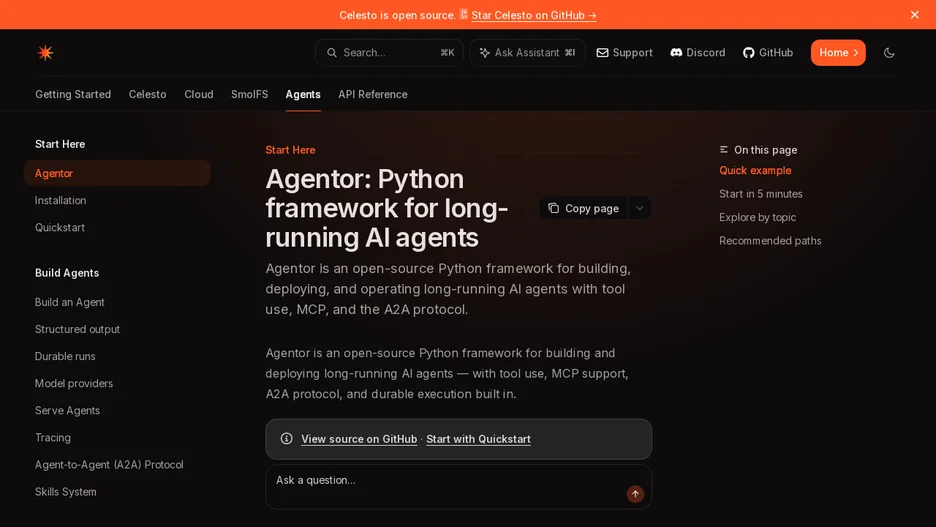The height and width of the screenshot is (527, 936).
Task: Open the Tracing page
Action: (53, 437)
